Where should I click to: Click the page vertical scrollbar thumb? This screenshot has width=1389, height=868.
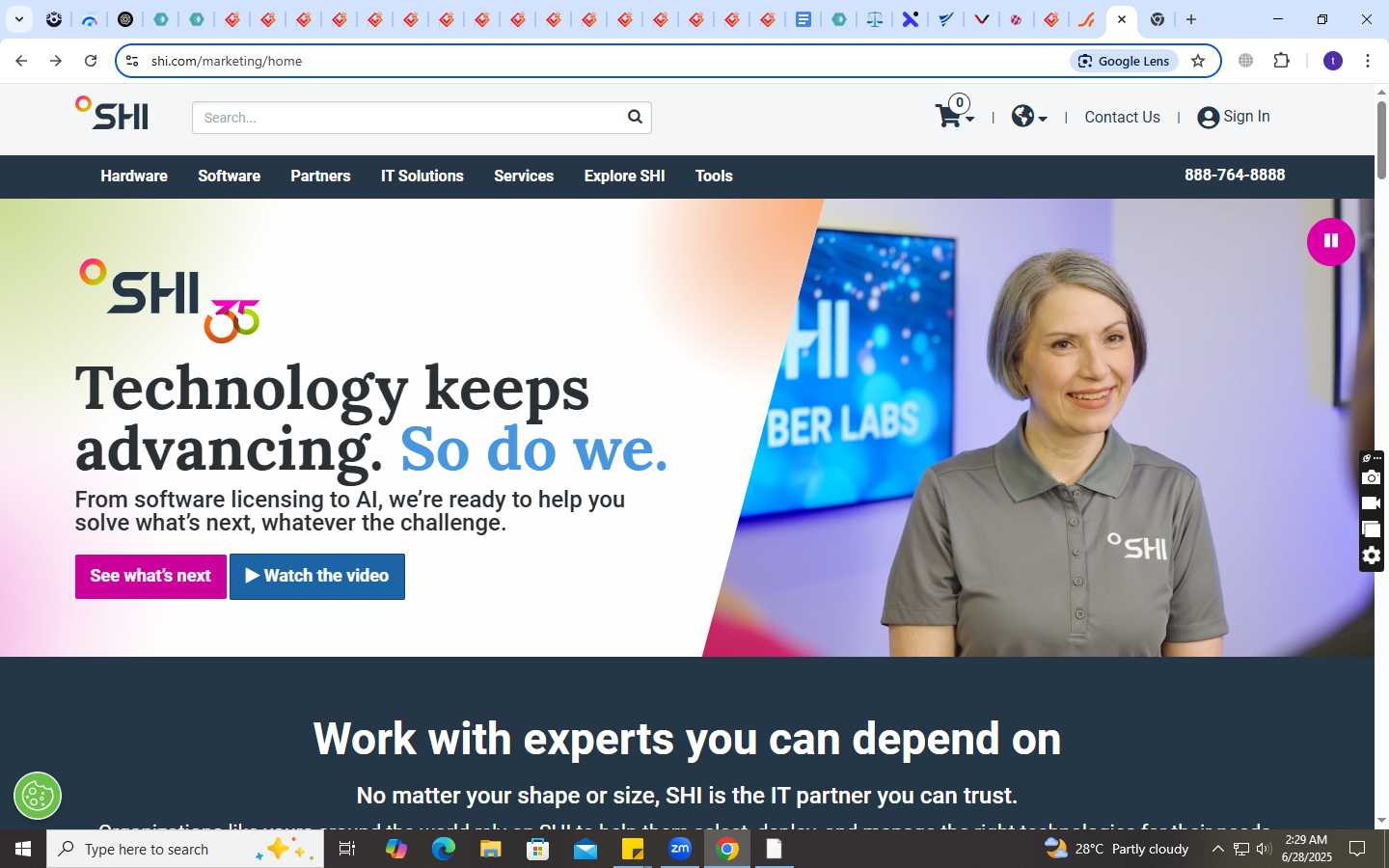[1381, 140]
